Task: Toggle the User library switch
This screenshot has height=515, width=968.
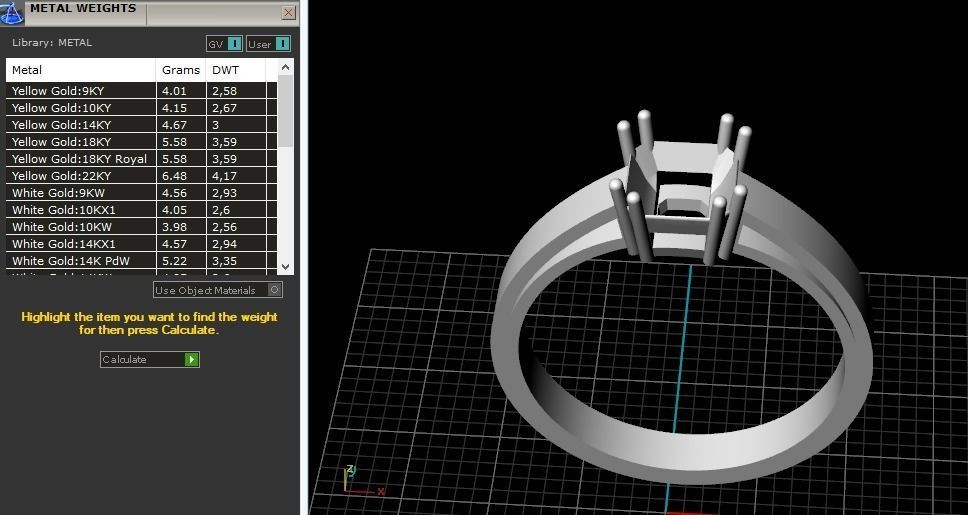Action: click(282, 44)
